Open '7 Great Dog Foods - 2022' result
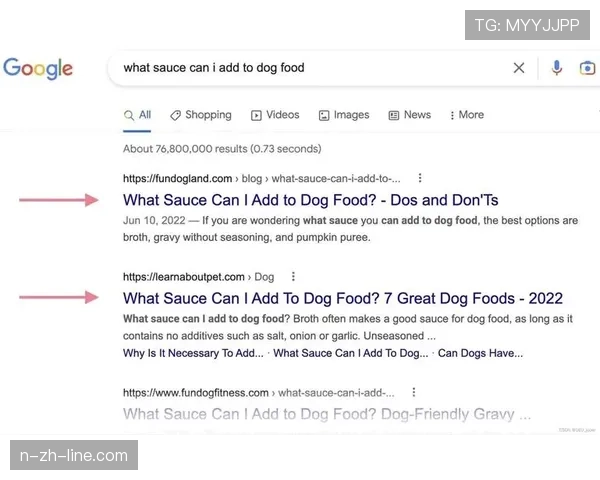600x480 pixels. tap(343, 299)
